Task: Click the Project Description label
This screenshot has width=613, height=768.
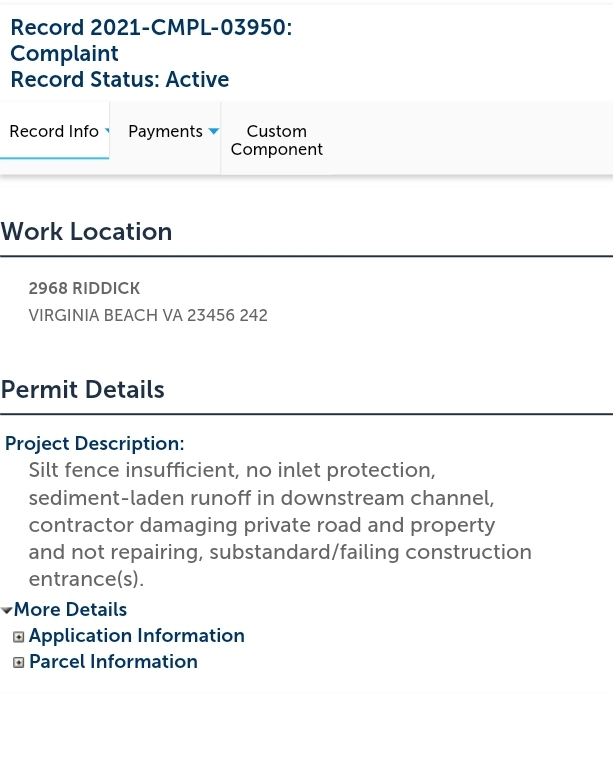Action: click(95, 444)
